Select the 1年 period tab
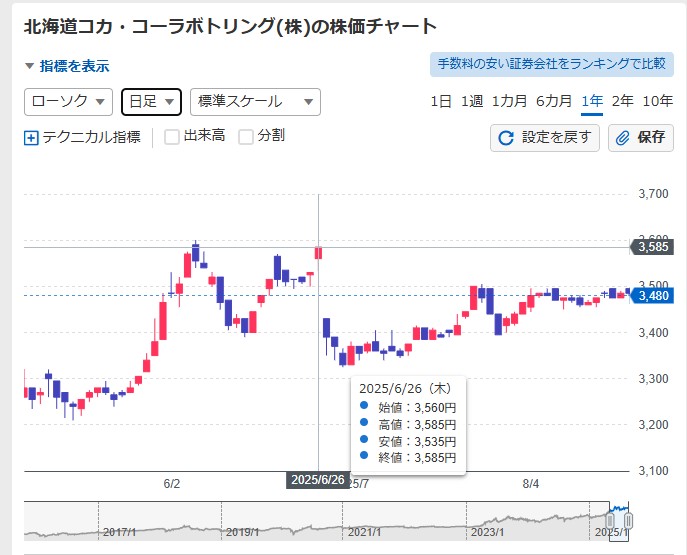This screenshot has width=687, height=555. pos(592,101)
